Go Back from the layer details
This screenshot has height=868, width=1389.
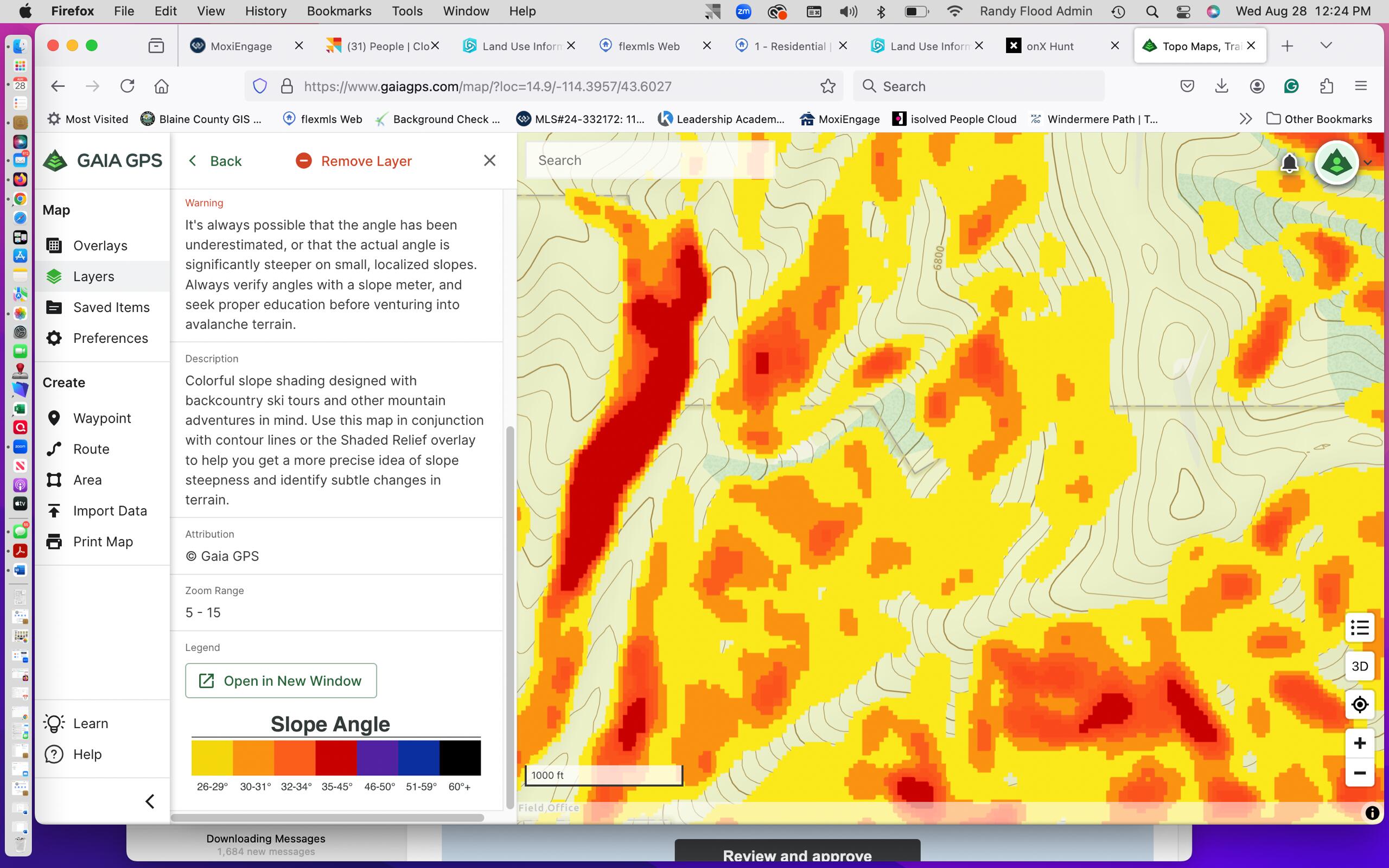coord(216,161)
